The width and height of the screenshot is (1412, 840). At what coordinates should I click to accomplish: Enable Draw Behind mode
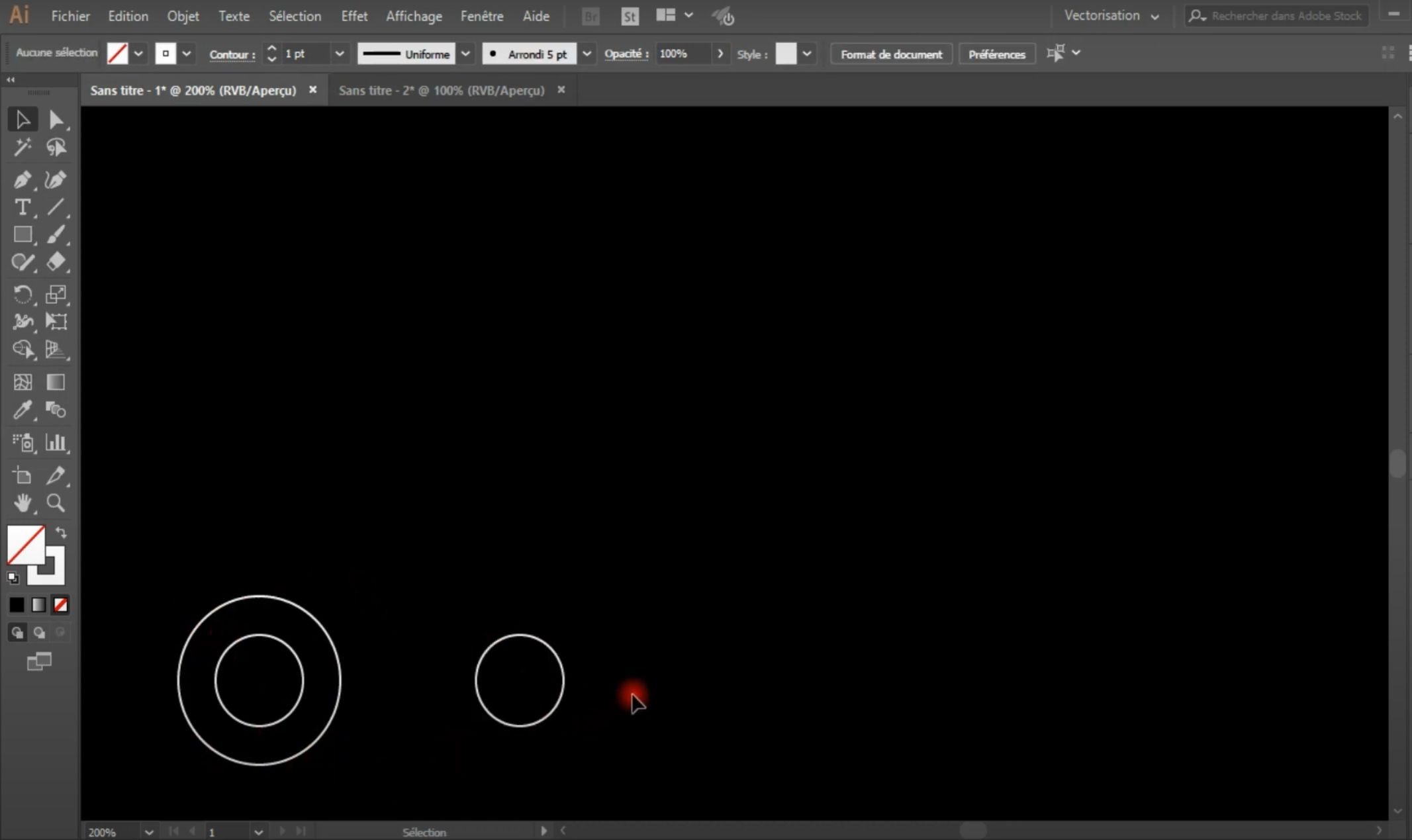(39, 633)
